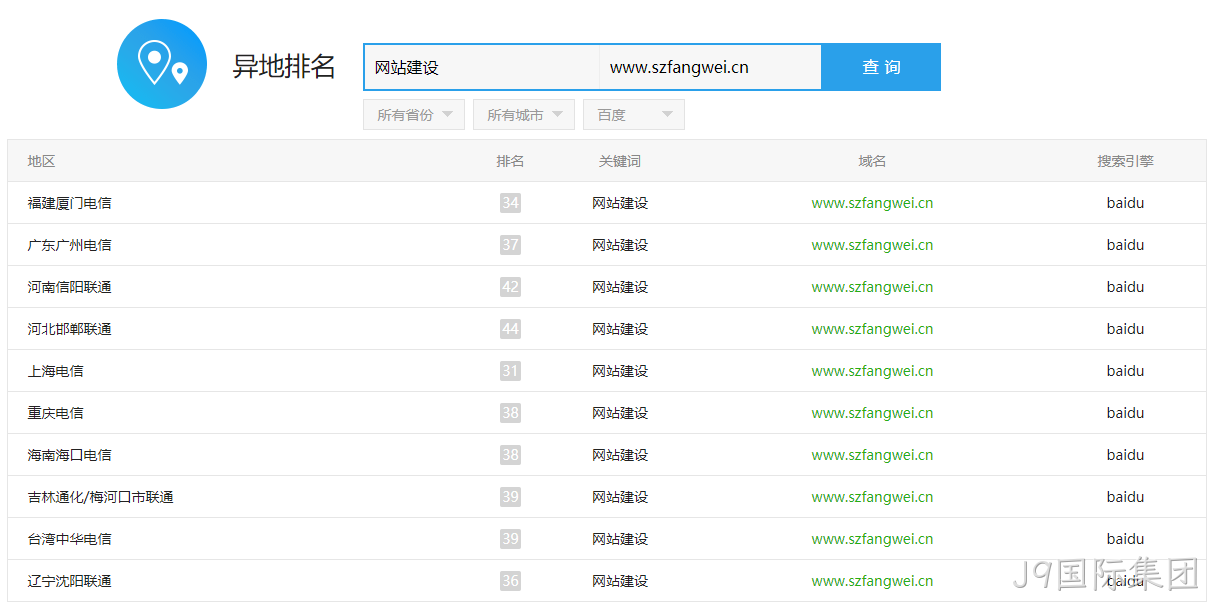Open domain link in 上海电信 row
1215x605 pixels.
point(872,371)
